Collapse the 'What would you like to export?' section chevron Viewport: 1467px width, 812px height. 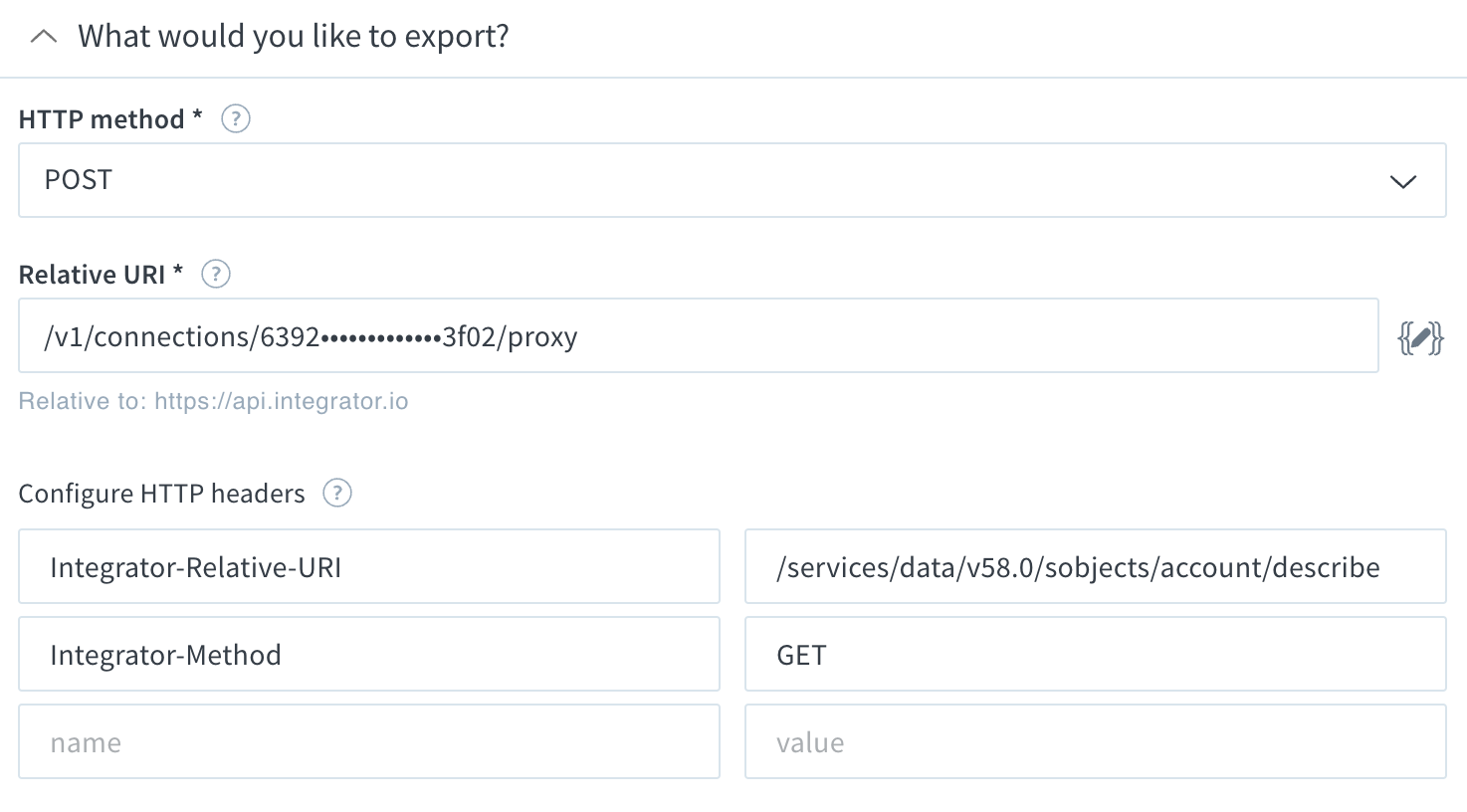tap(44, 37)
